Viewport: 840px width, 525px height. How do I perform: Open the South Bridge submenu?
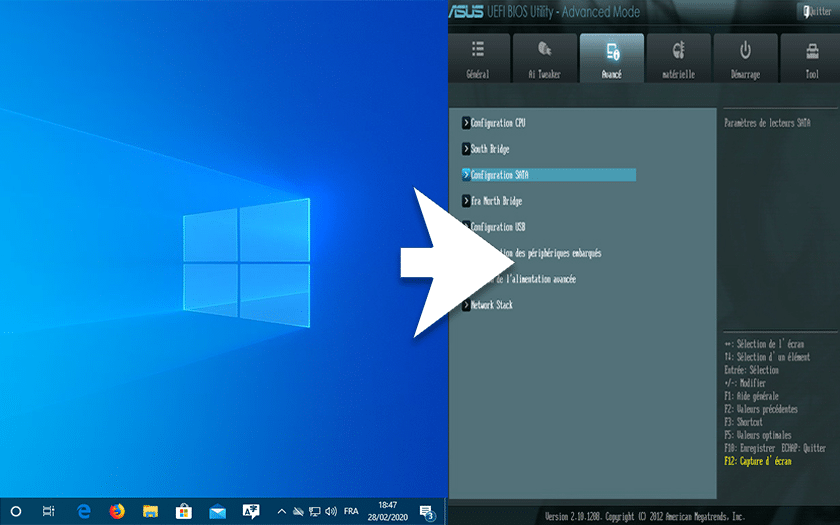point(485,149)
